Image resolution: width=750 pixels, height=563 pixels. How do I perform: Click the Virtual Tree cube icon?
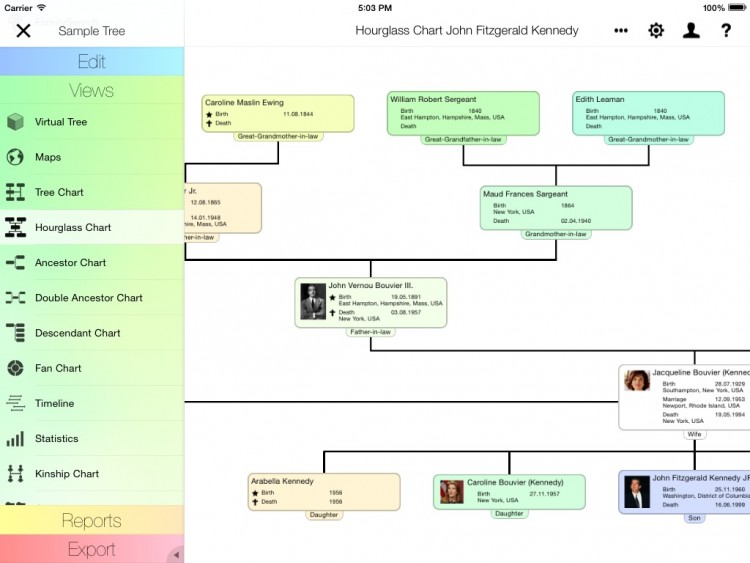coord(15,122)
